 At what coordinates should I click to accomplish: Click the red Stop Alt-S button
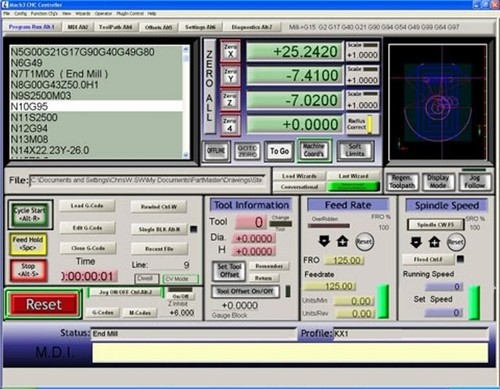[x=28, y=270]
